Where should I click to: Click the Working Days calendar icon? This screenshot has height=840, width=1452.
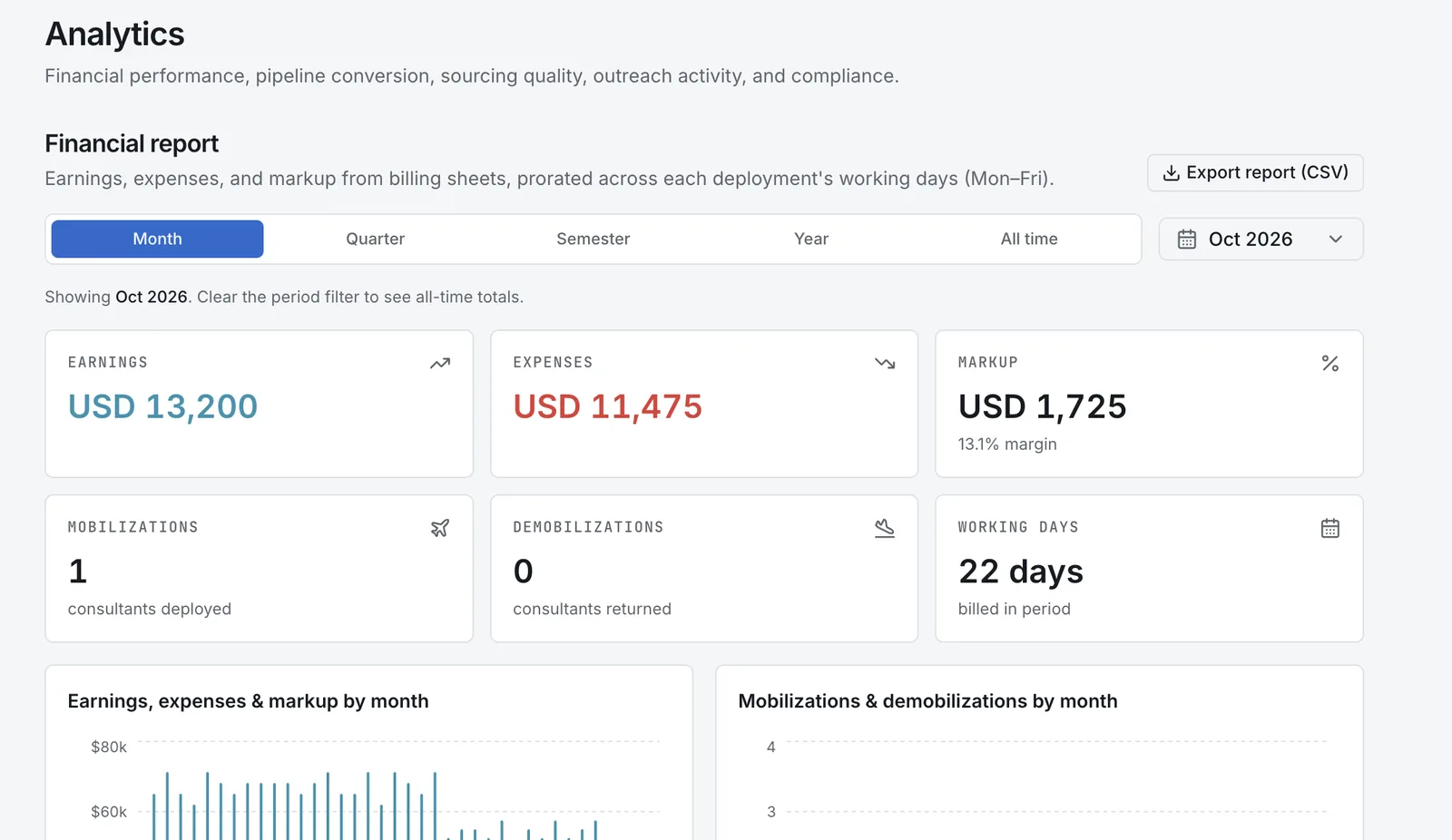(1330, 528)
